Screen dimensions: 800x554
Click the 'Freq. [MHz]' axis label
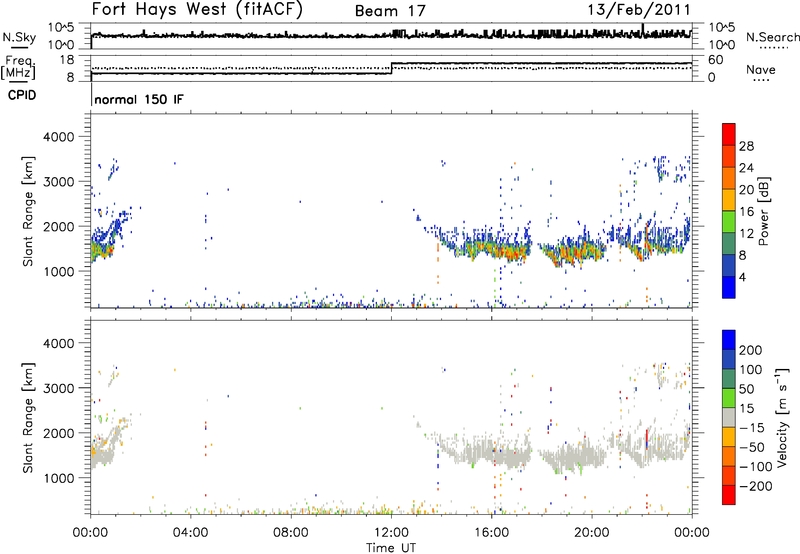pyautogui.click(x=18, y=68)
